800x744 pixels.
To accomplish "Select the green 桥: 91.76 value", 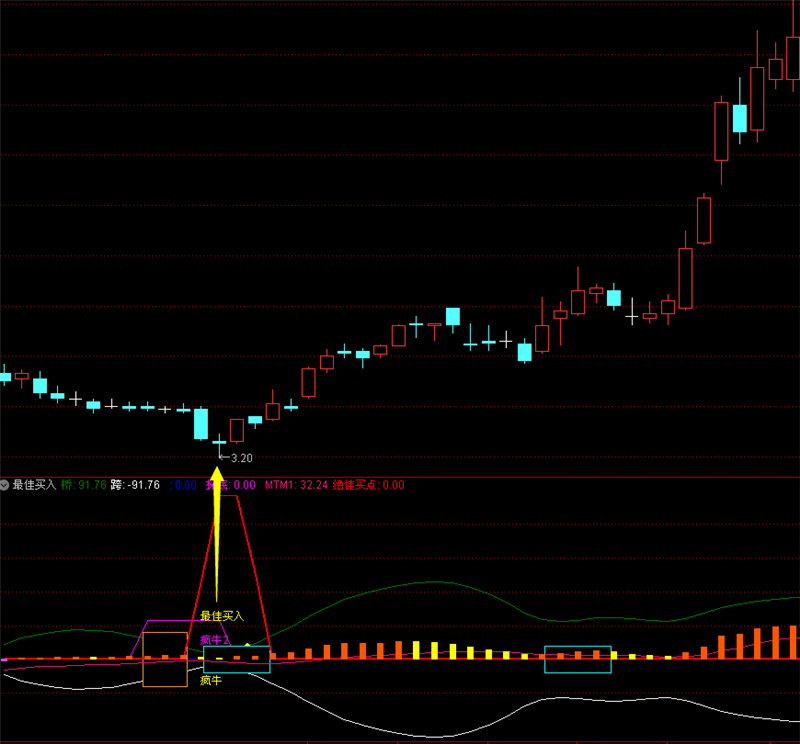I will point(84,485).
